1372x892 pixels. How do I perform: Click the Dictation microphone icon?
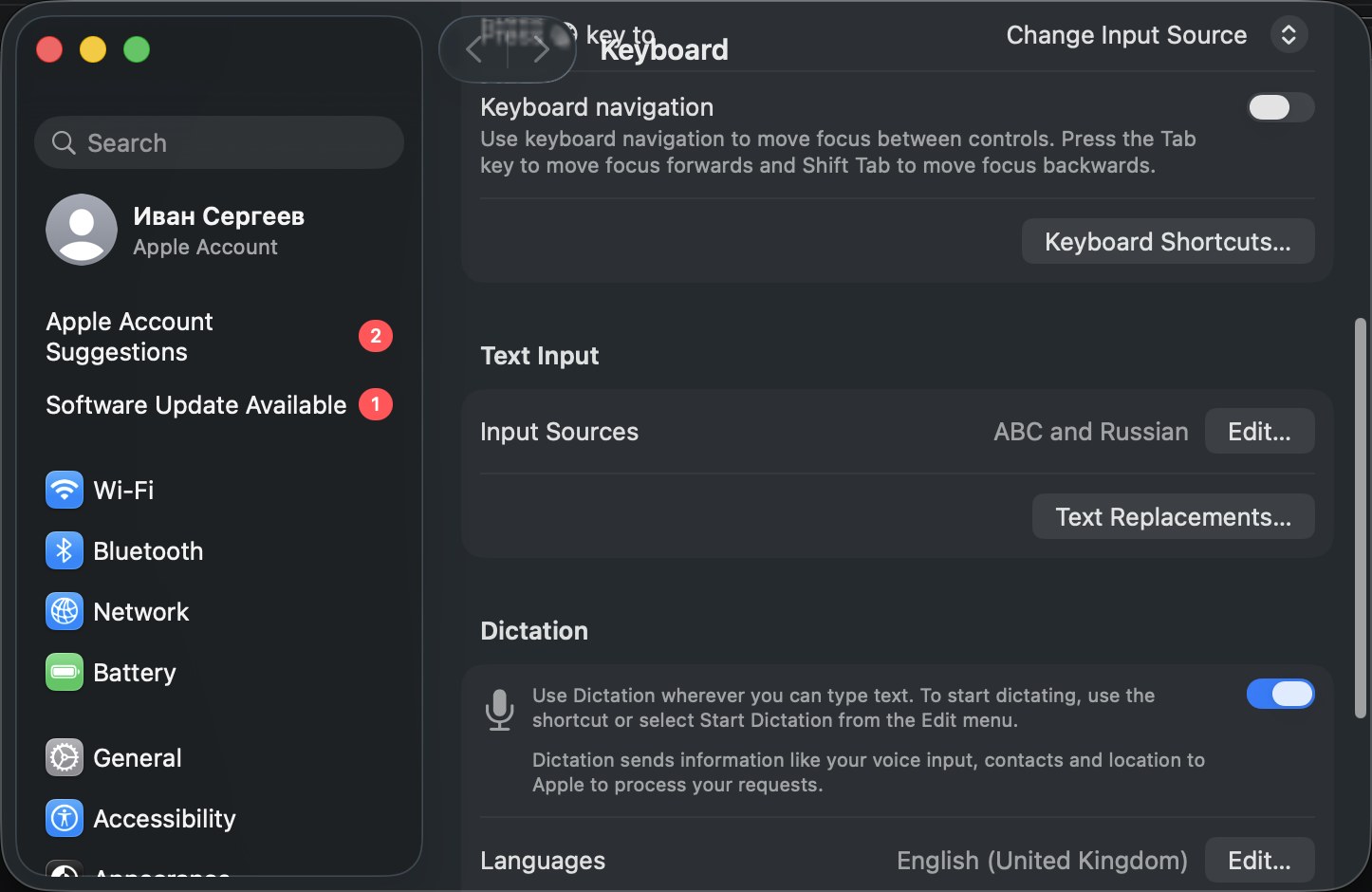pyautogui.click(x=499, y=709)
